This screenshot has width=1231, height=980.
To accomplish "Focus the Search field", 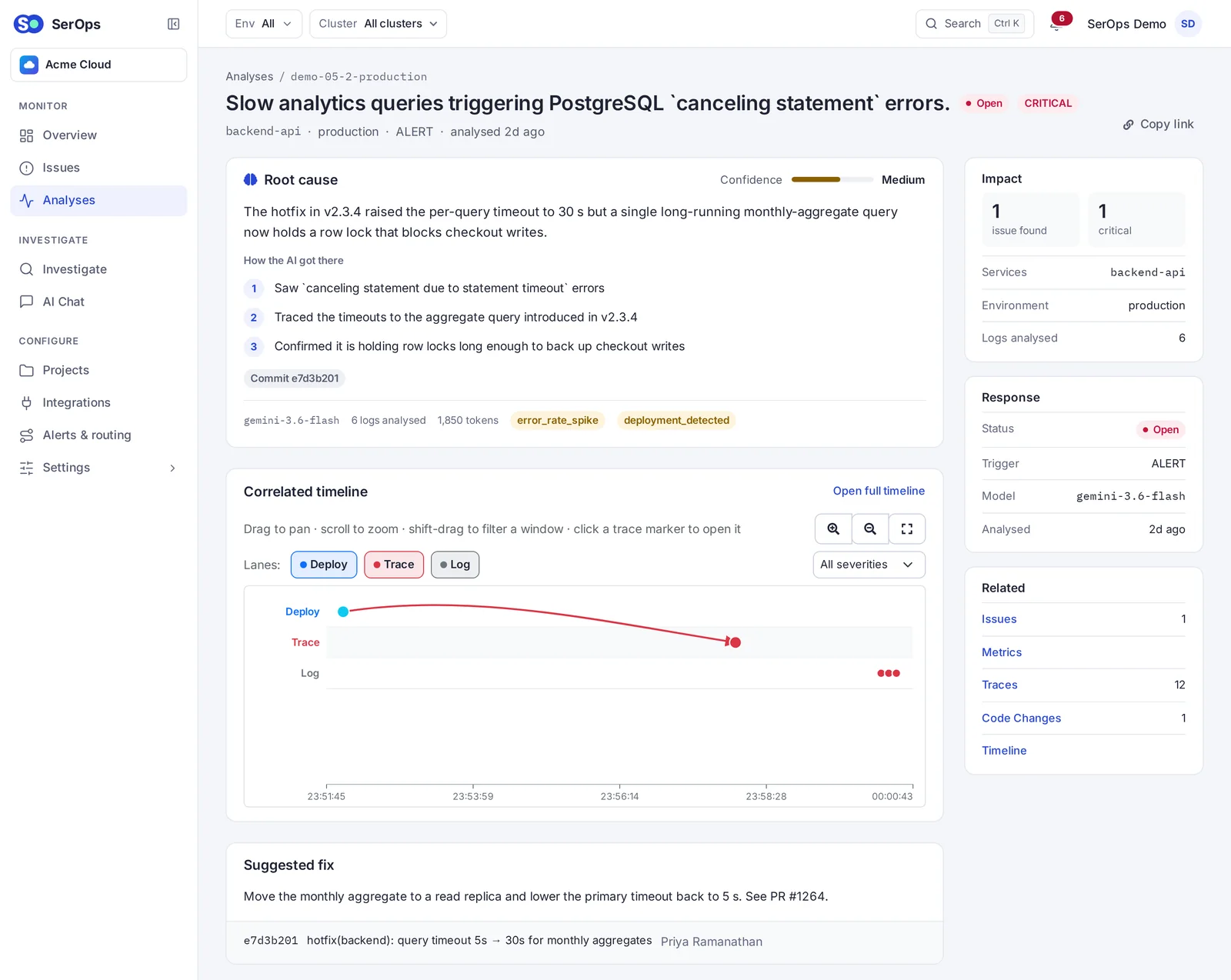I will tap(974, 24).
